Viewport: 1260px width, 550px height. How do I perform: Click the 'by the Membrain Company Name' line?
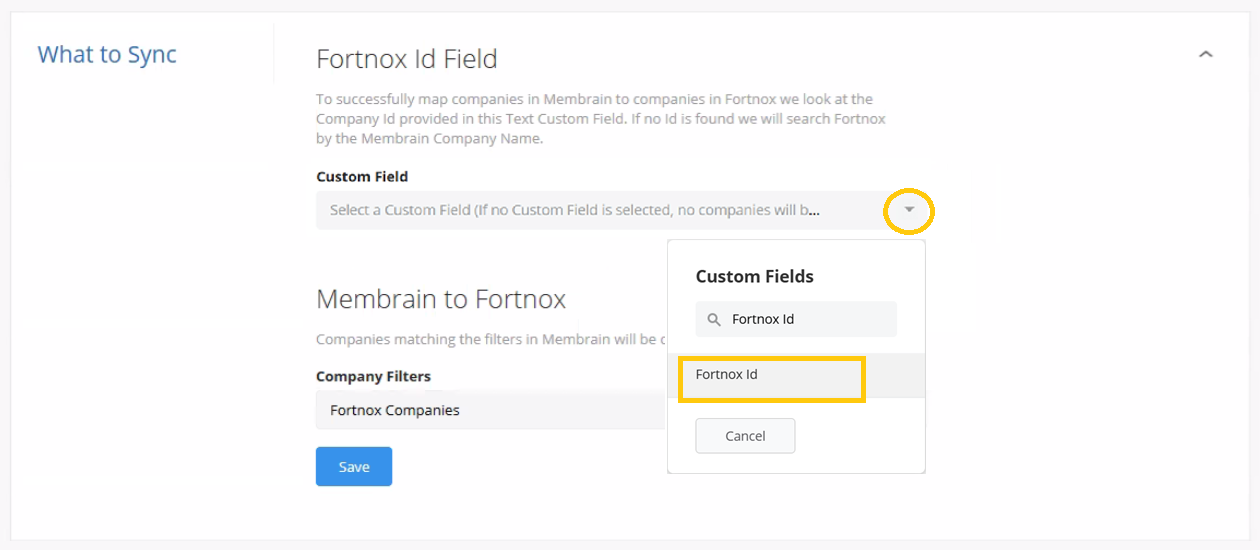pos(429,139)
